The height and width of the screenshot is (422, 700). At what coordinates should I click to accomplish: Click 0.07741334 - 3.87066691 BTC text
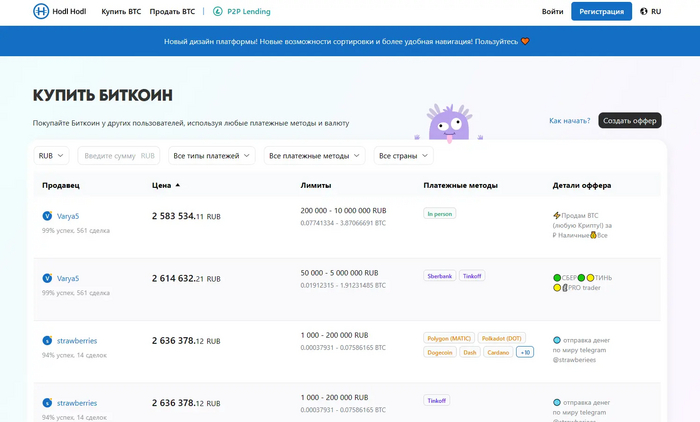click(343, 223)
